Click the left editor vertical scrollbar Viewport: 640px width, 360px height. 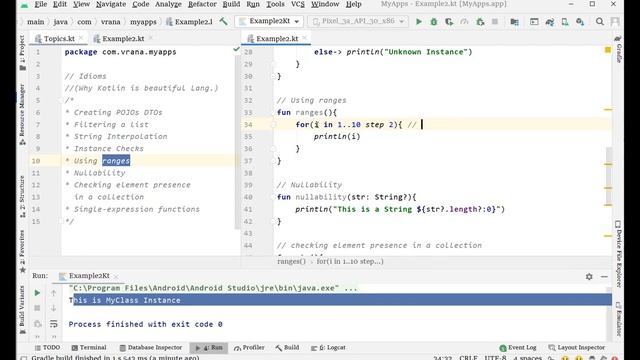[x=237, y=143]
